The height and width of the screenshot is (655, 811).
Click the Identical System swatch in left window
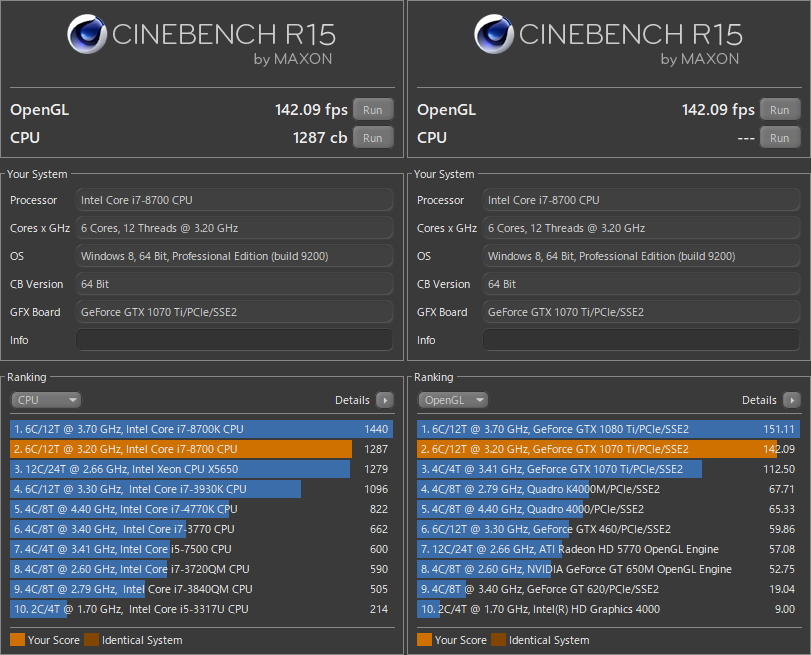92,639
